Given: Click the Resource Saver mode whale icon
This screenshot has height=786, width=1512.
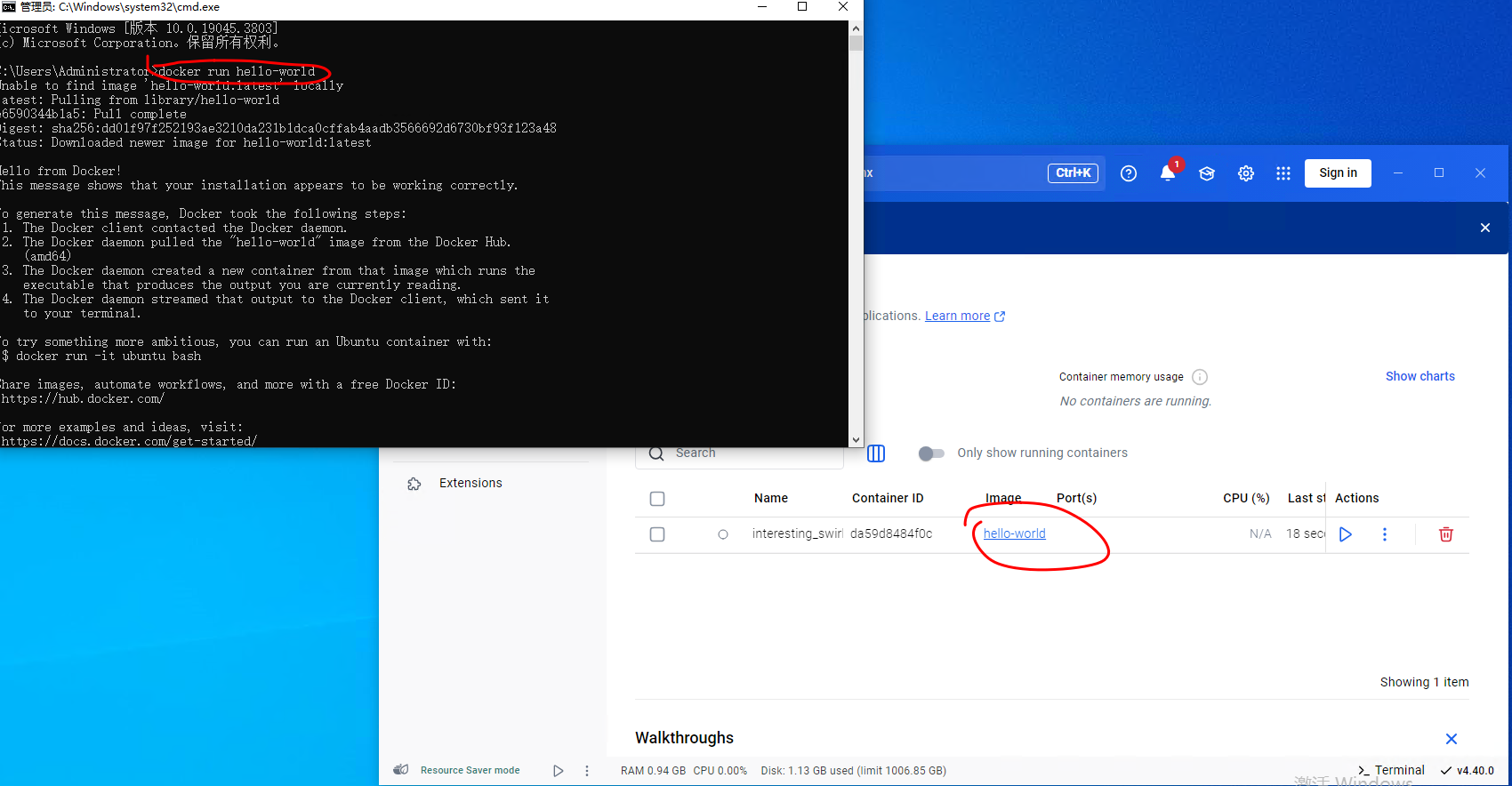Looking at the screenshot, I should coord(401,770).
